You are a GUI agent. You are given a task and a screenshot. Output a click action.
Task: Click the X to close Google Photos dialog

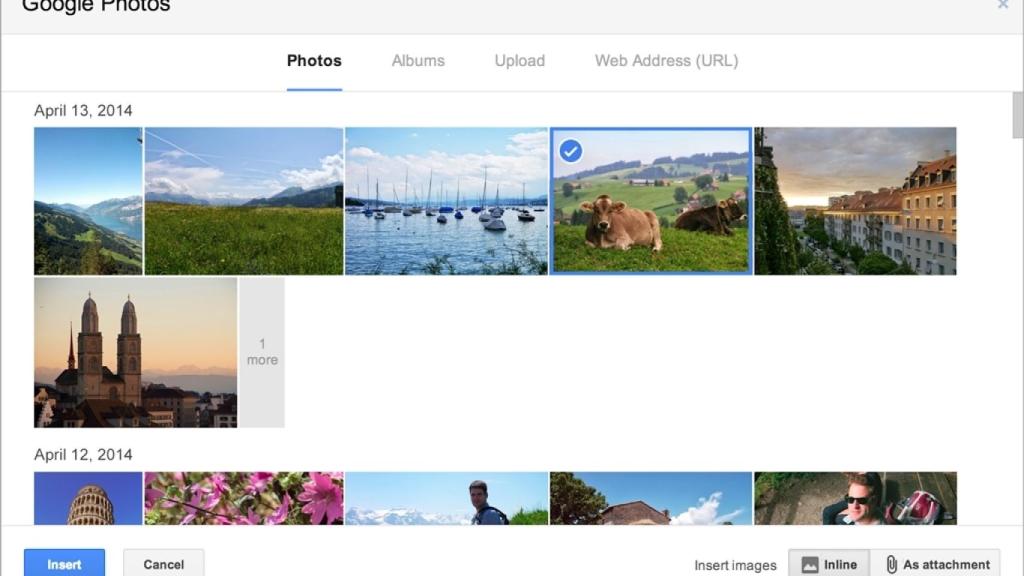[1005, 5]
